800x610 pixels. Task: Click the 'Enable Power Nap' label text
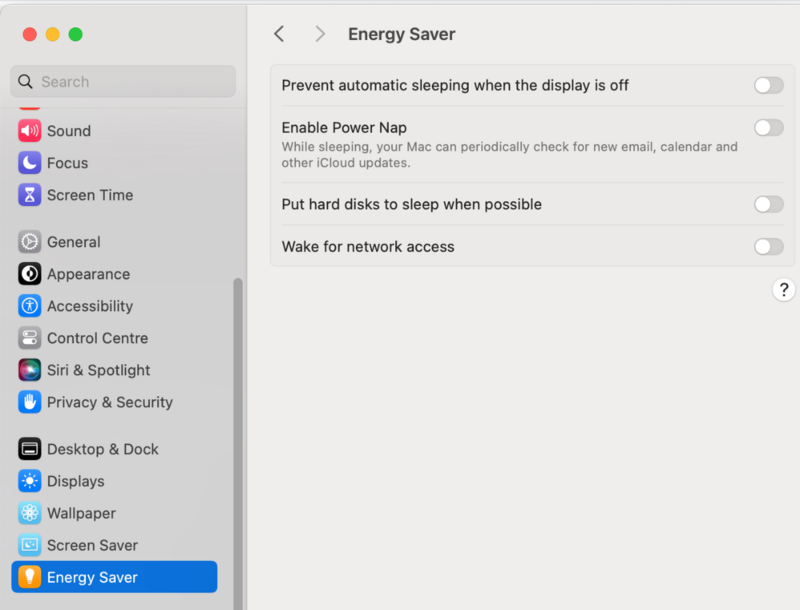(344, 128)
